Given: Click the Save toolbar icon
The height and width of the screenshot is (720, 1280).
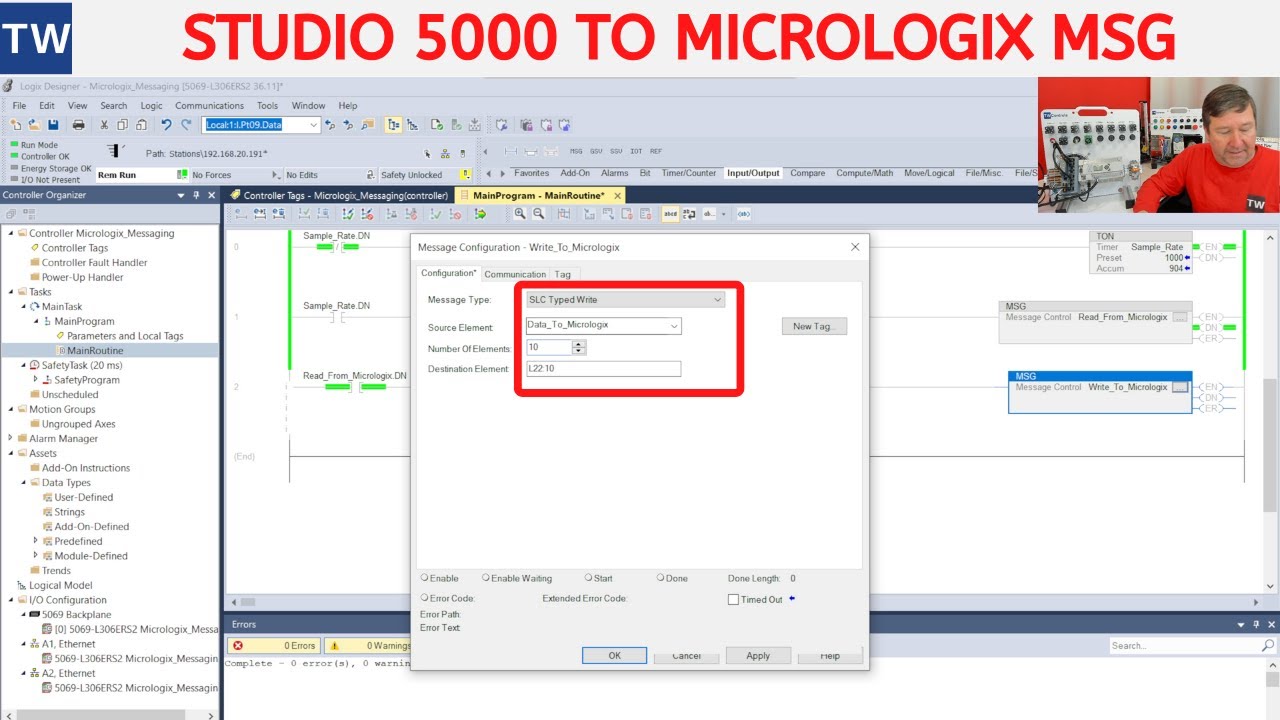Looking at the screenshot, I should coord(53,125).
